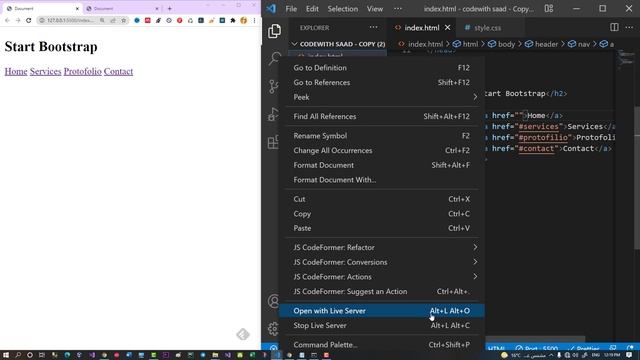
Task: Choose Cut from the context menu
Action: (382, 199)
